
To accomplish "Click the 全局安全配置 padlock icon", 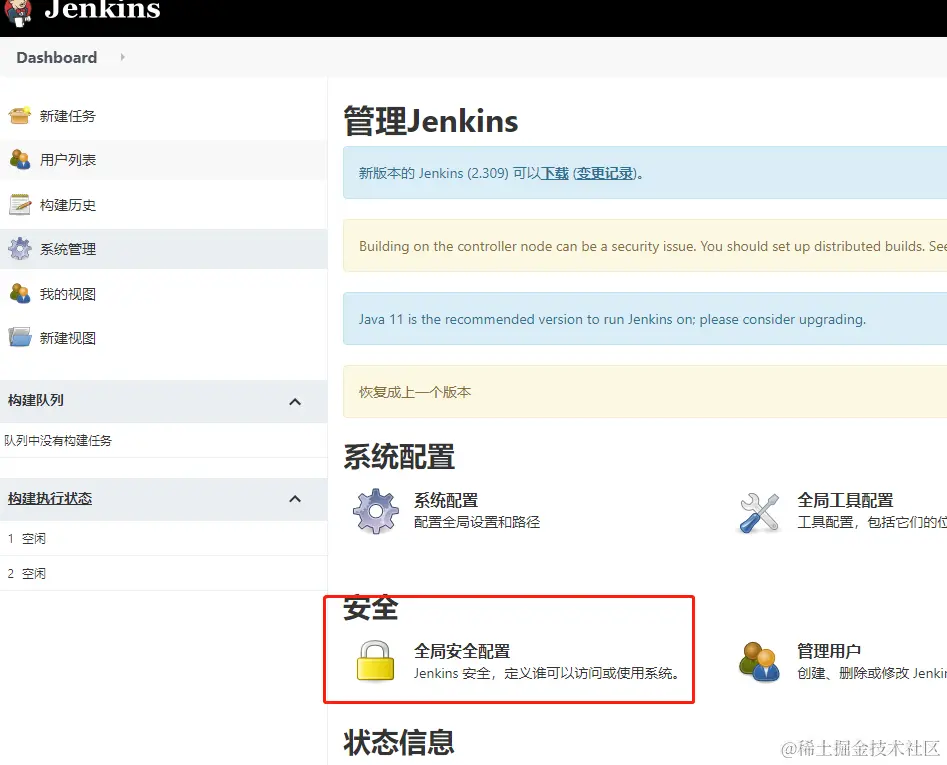I will (x=375, y=661).
